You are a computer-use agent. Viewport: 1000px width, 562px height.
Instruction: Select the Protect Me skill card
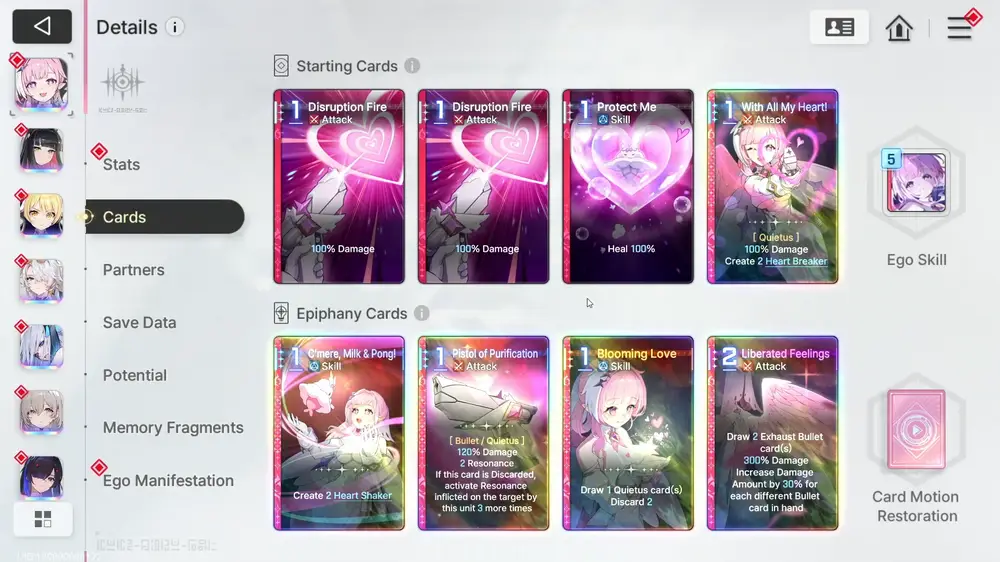click(628, 186)
